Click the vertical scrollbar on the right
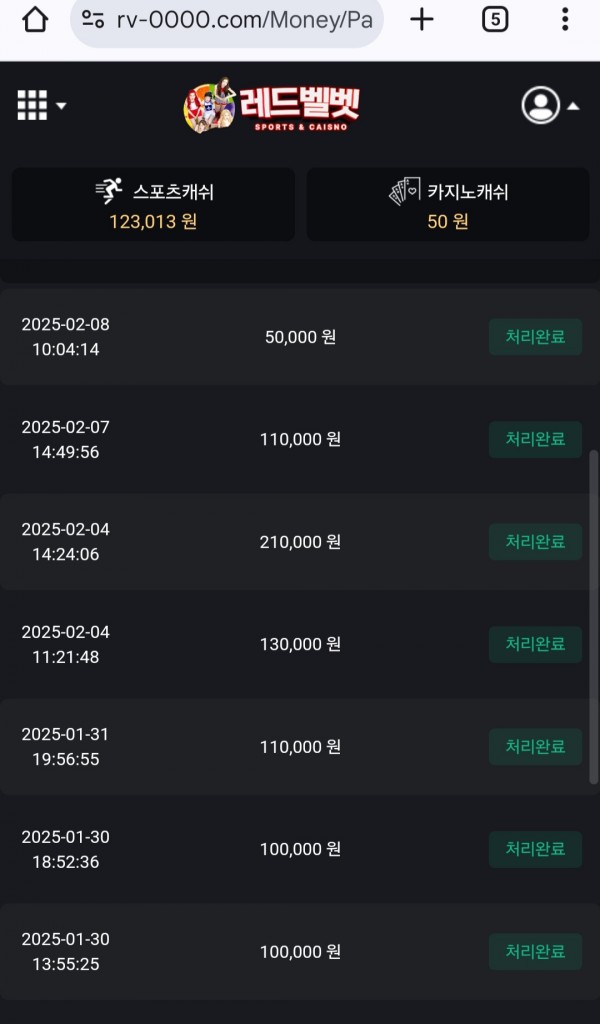This screenshot has height=1024, width=600. tap(594, 615)
